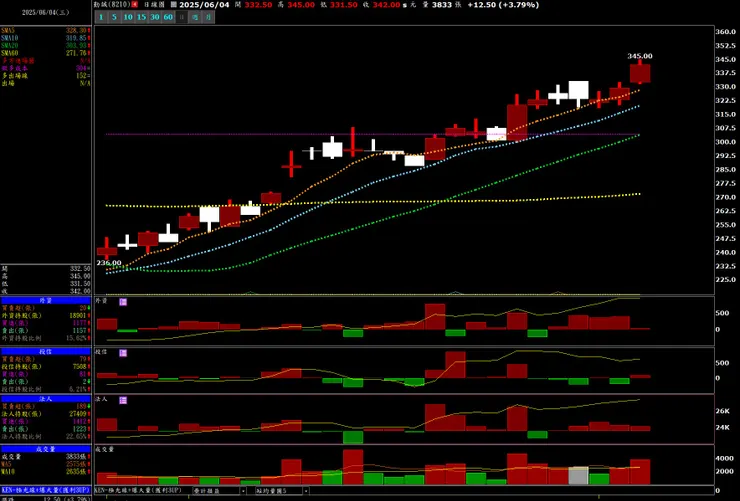The width and height of the screenshot is (740, 501).
Task: Click the red icon beside 勤誠(8210)
Action: (x=135, y=5)
